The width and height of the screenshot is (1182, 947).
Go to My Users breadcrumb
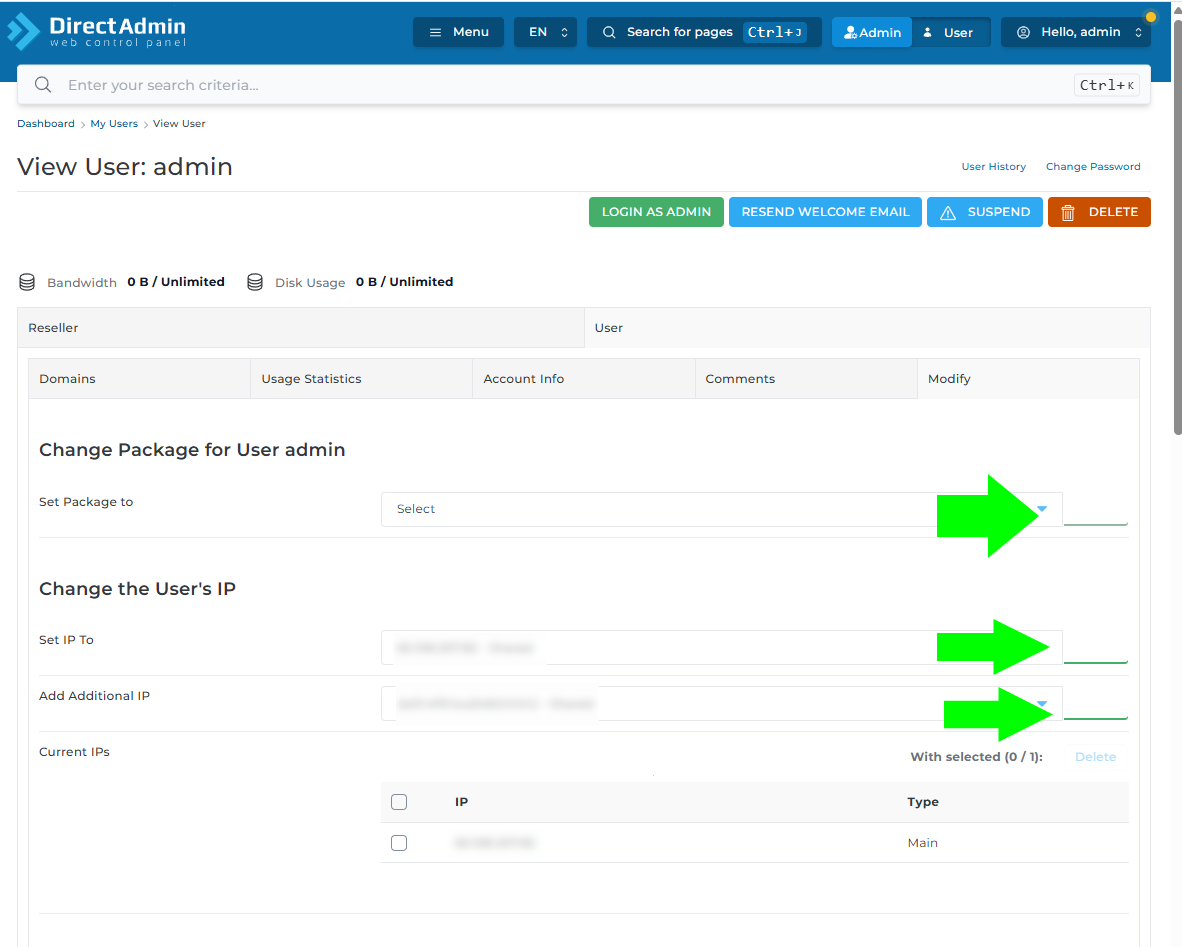114,124
